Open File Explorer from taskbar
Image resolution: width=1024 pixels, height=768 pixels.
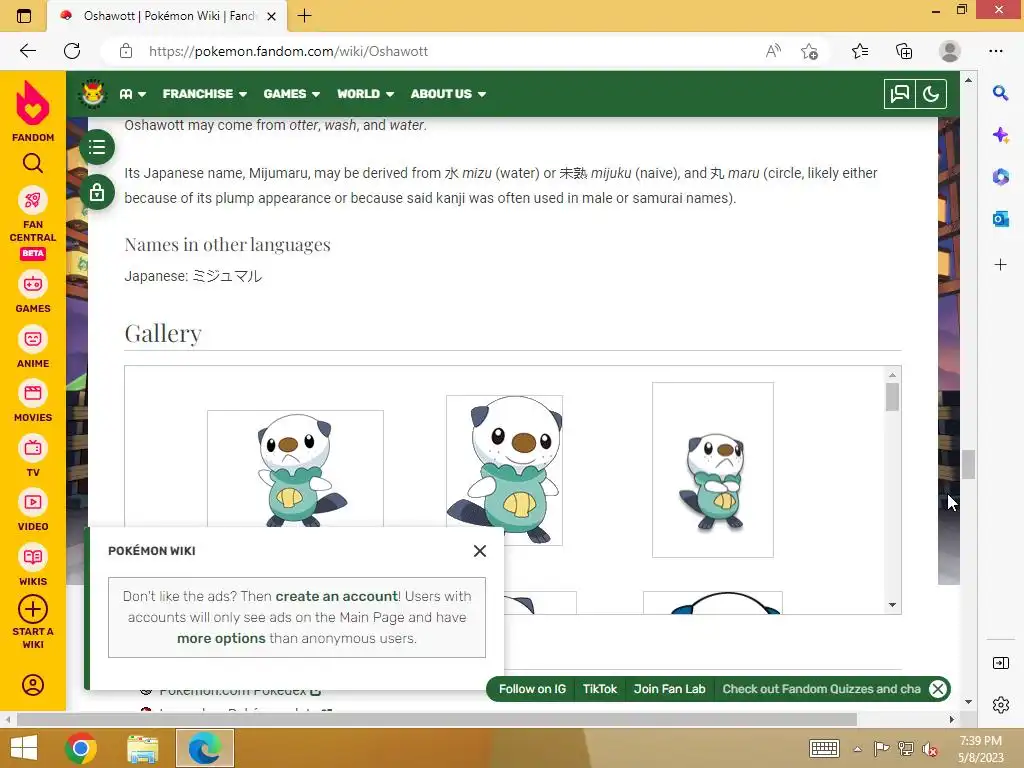pos(142,748)
